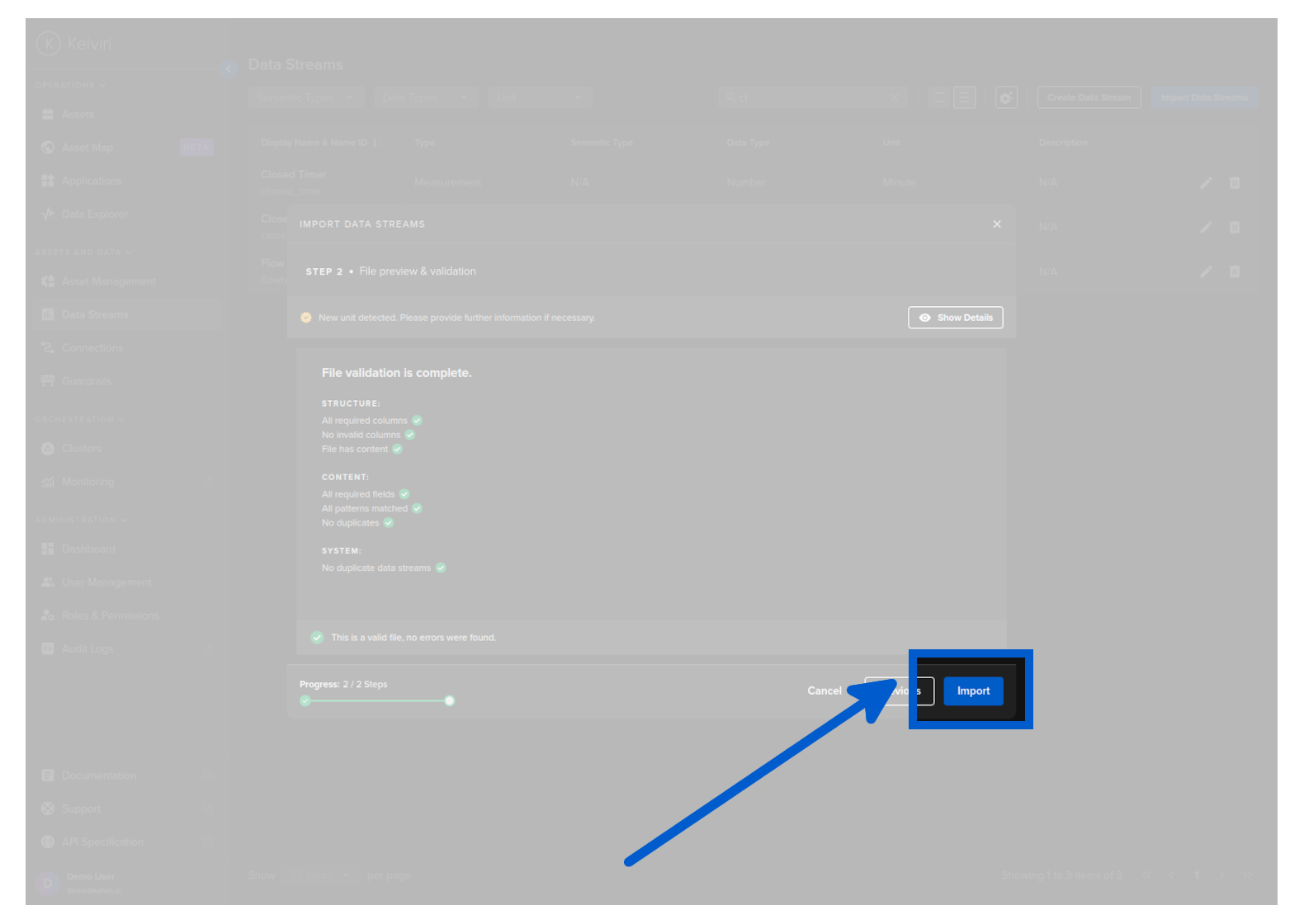
Task: Click the progress bar end step marker
Action: tap(449, 701)
